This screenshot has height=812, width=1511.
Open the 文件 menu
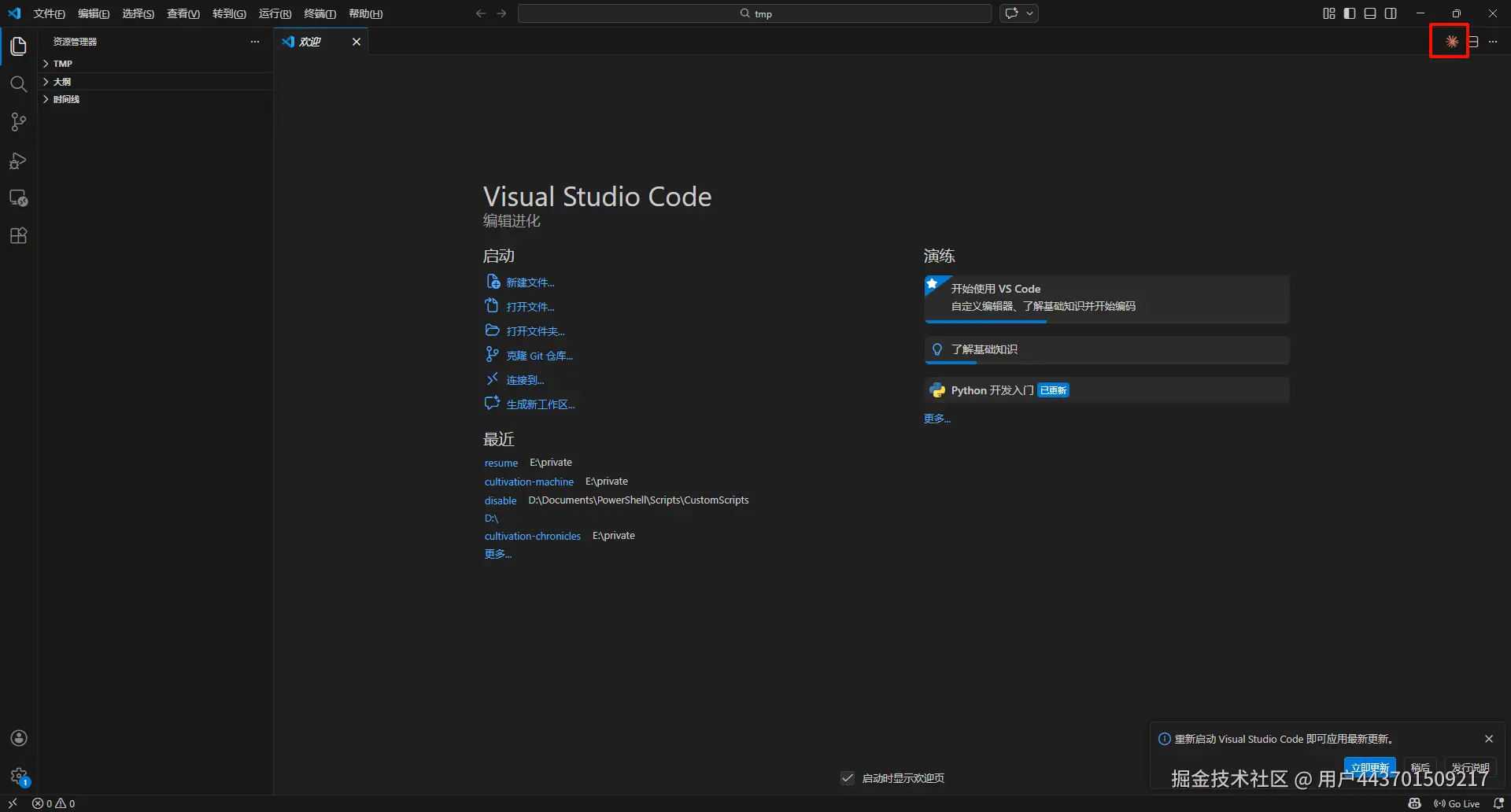pos(49,13)
